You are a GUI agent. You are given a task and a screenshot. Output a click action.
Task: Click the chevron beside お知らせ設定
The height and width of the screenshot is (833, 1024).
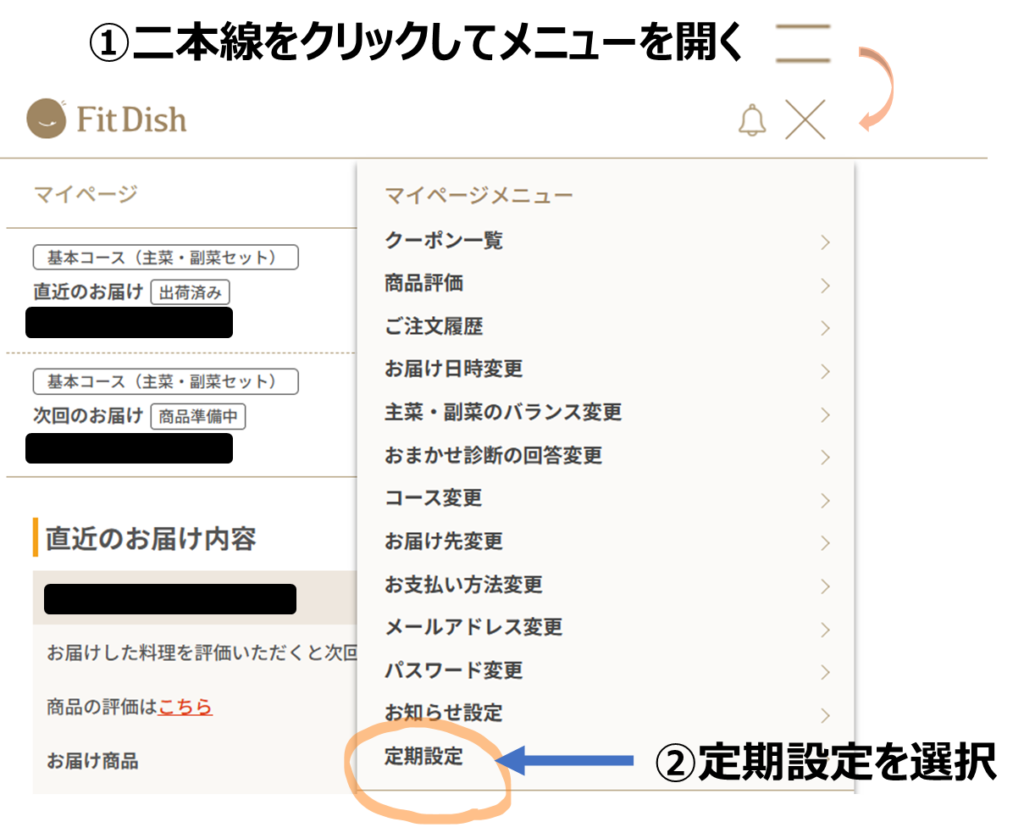click(825, 715)
